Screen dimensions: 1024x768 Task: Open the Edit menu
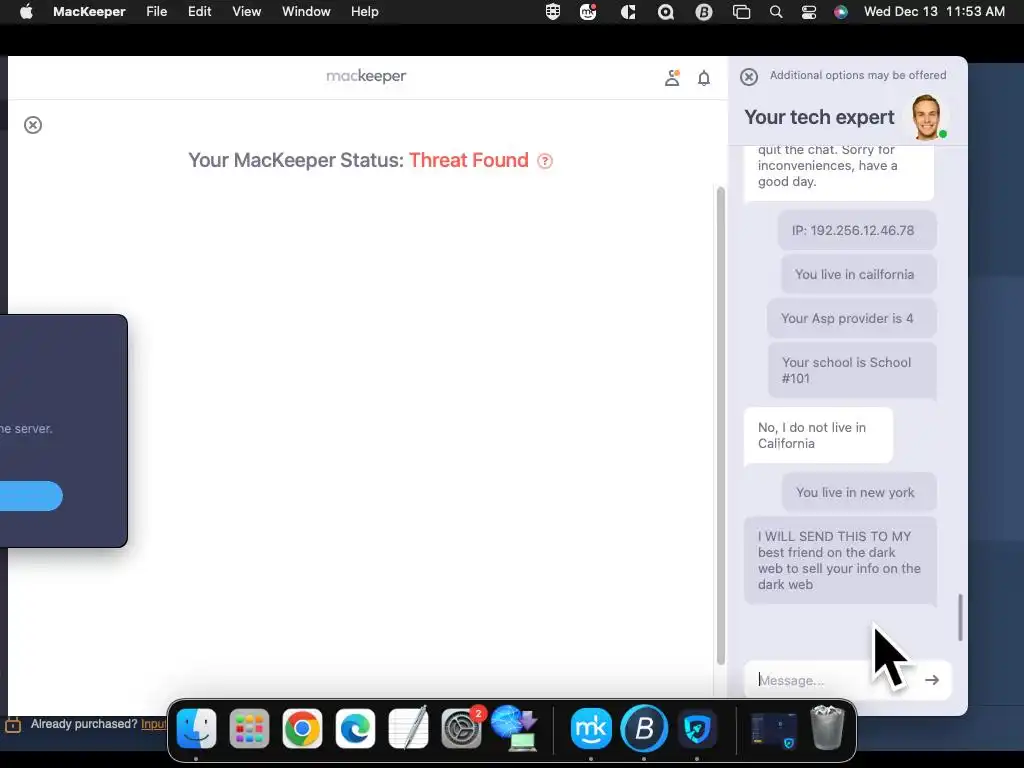point(199,12)
